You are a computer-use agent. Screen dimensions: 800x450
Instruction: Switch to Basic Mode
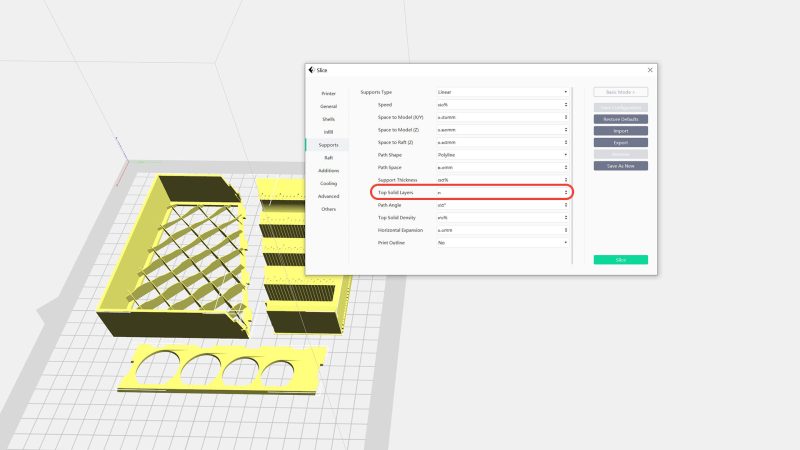(x=620, y=92)
